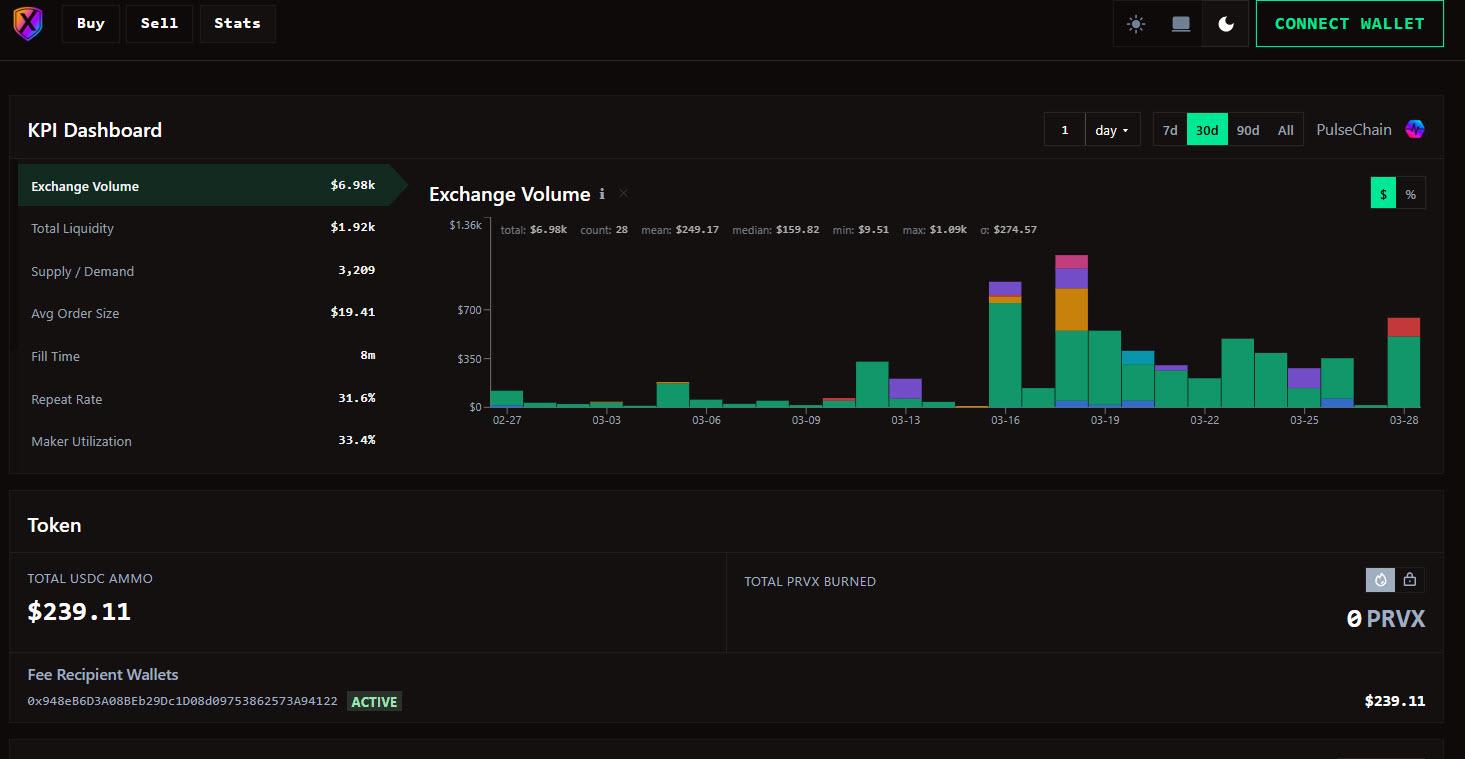Click the tall multicolor bar before 03-19

tap(1071, 331)
